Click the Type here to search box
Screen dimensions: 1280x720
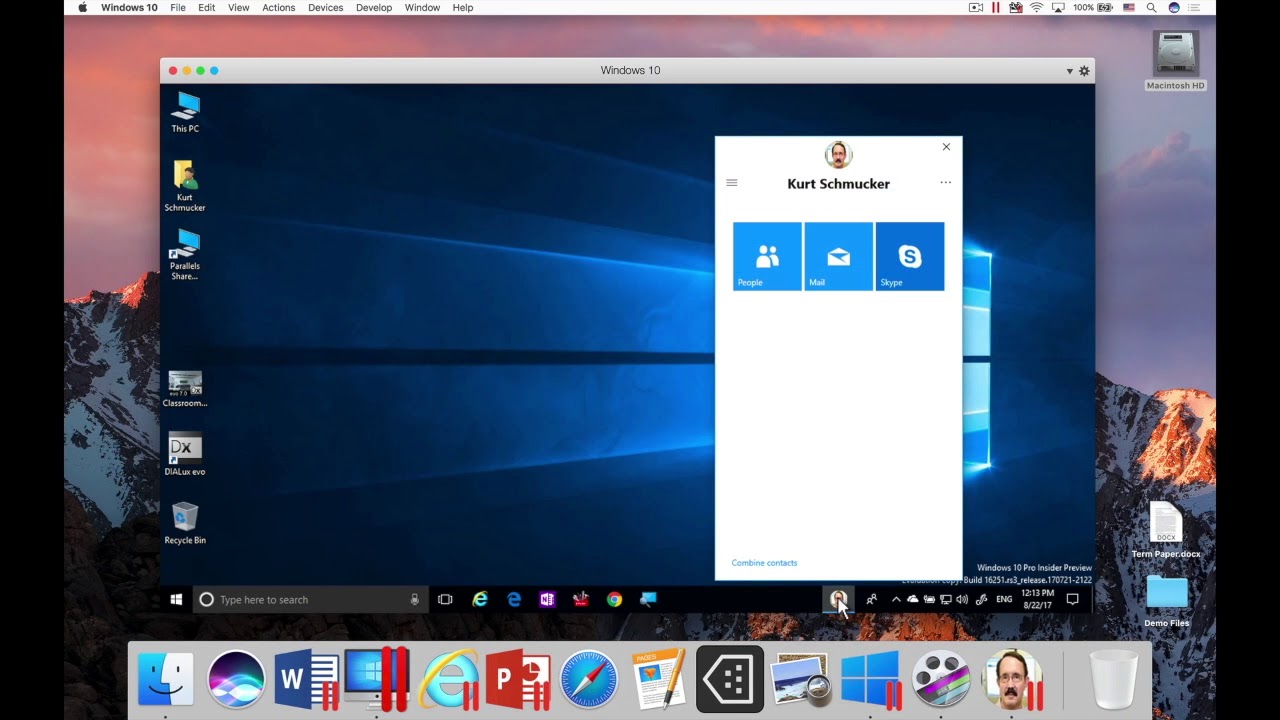pyautogui.click(x=311, y=599)
